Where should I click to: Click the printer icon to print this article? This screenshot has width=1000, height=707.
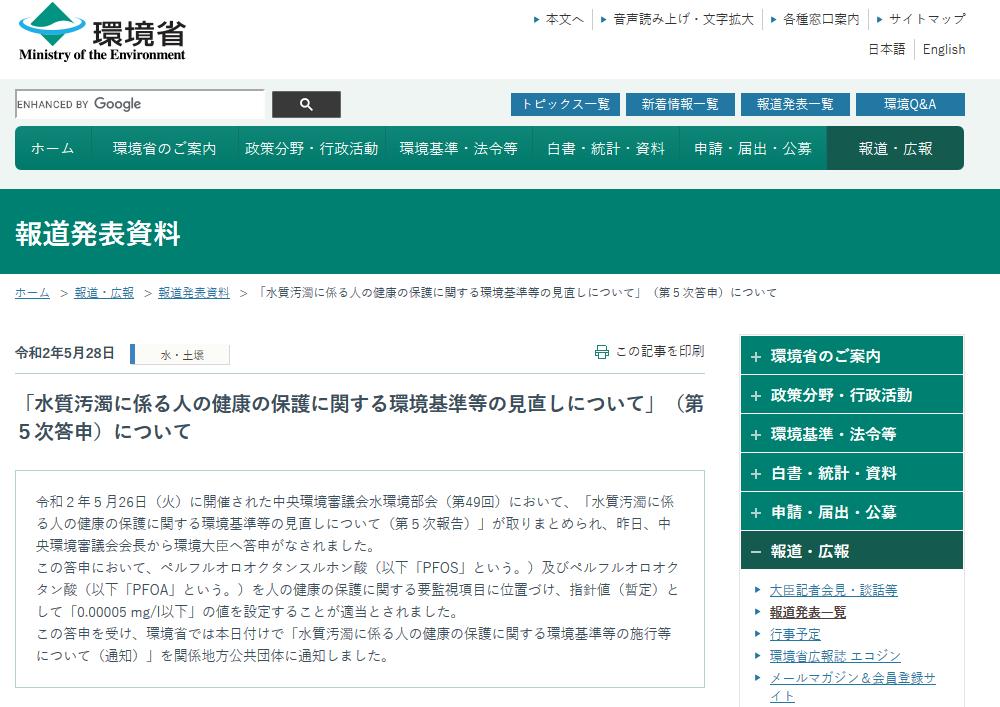point(601,351)
